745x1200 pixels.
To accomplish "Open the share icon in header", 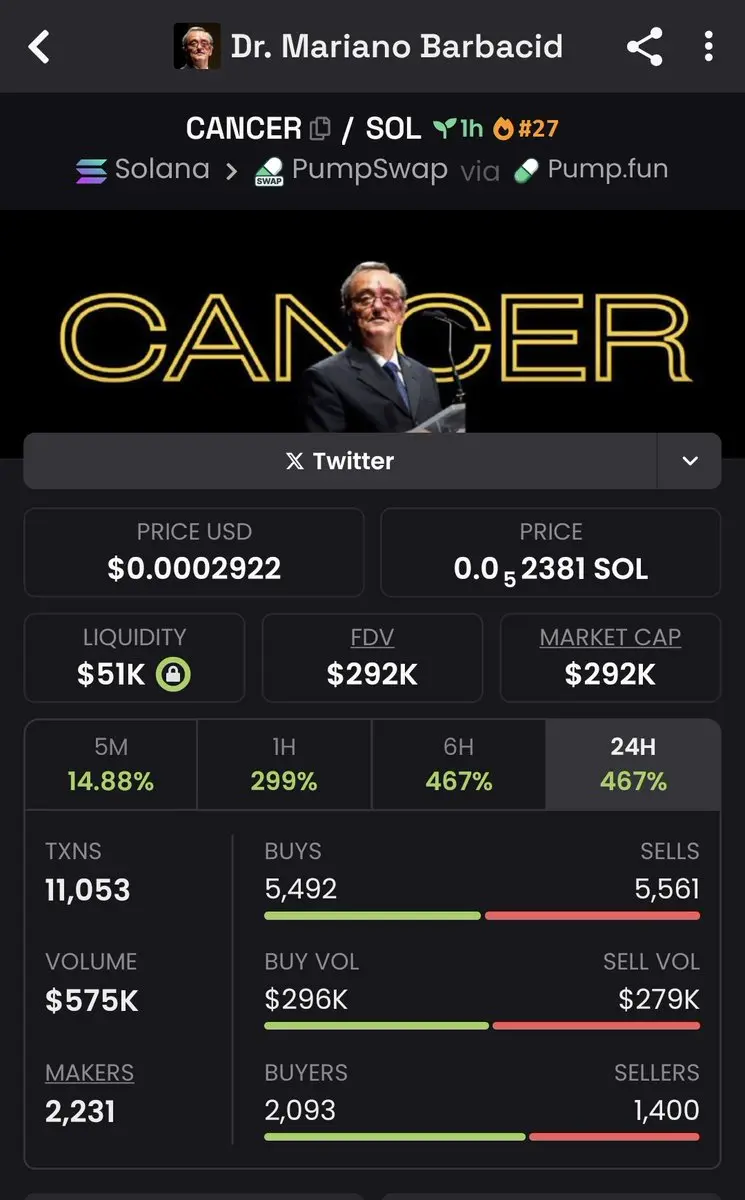I will pyautogui.click(x=645, y=46).
